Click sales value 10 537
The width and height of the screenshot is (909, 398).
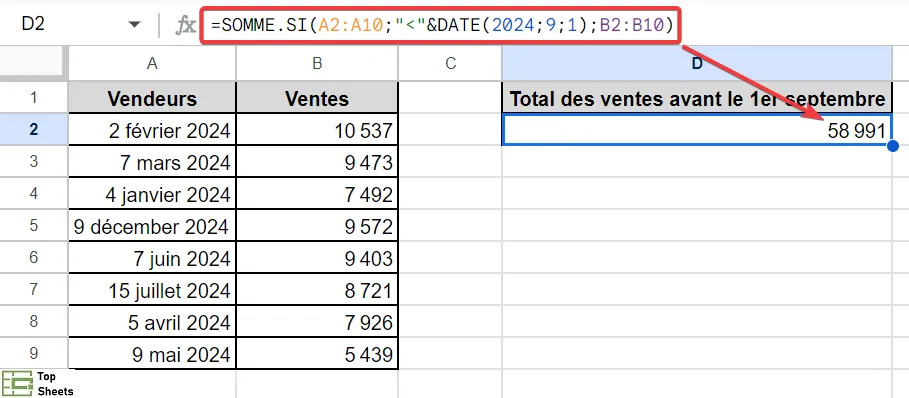click(317, 130)
